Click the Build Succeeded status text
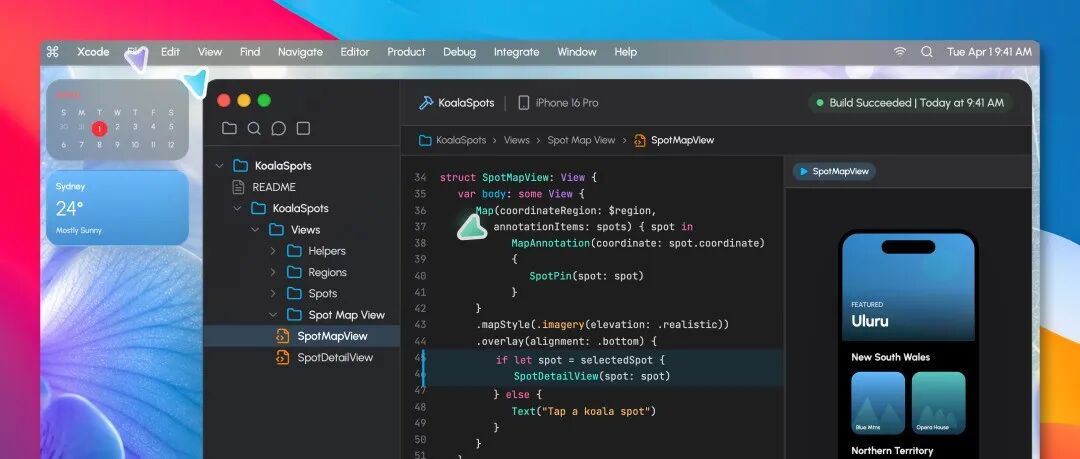This screenshot has height=459, width=1080. [x=917, y=103]
